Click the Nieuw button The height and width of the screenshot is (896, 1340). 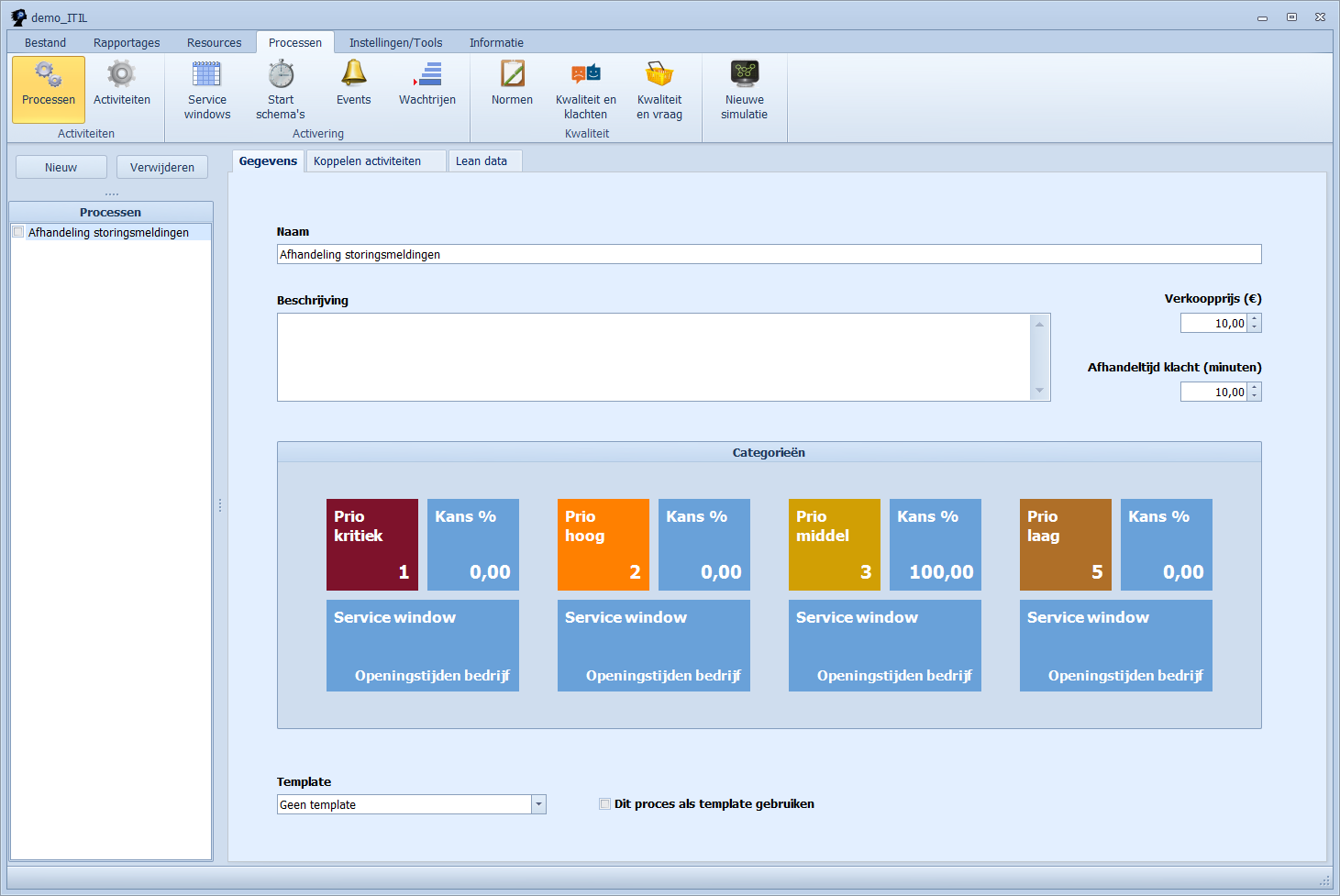(61, 167)
